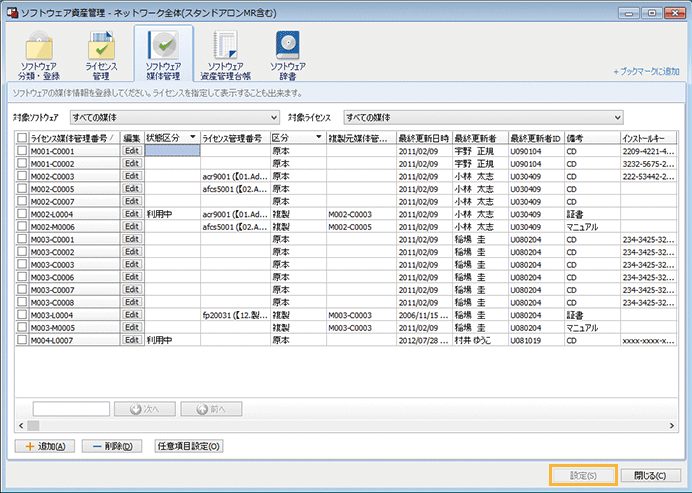Click the Edit button for M003-C0002
Screen dimensions: 692x493
click(x=132, y=252)
